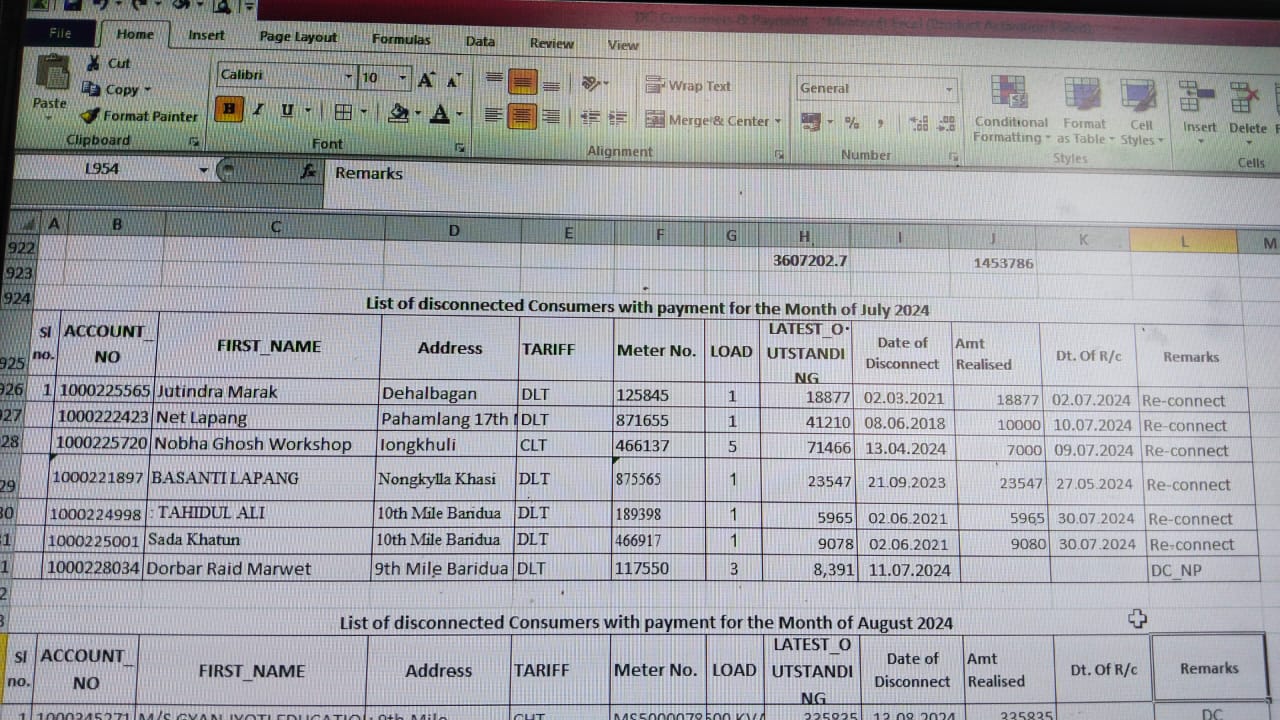Open the Font size dropdown
This screenshot has width=1280, height=720.
click(403, 78)
